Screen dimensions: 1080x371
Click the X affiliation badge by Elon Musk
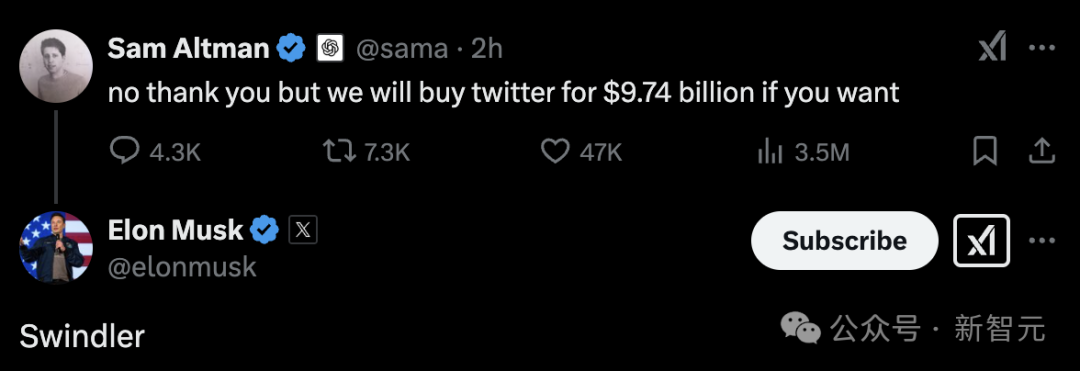point(302,230)
